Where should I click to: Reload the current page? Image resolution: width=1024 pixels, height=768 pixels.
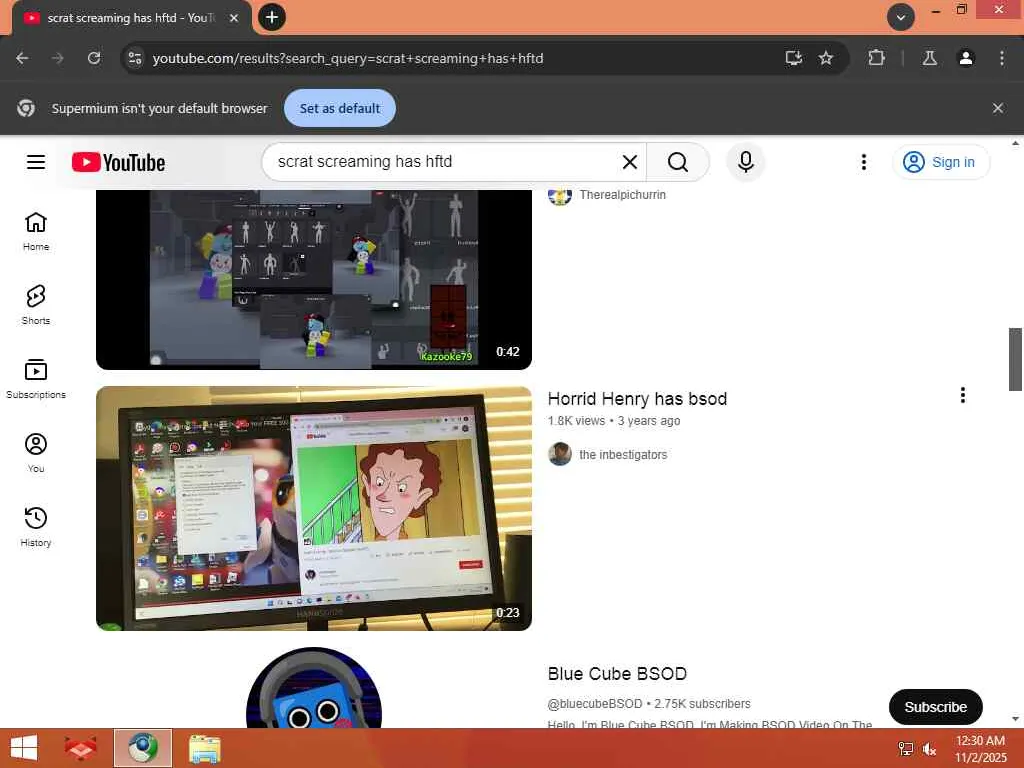coord(94,58)
